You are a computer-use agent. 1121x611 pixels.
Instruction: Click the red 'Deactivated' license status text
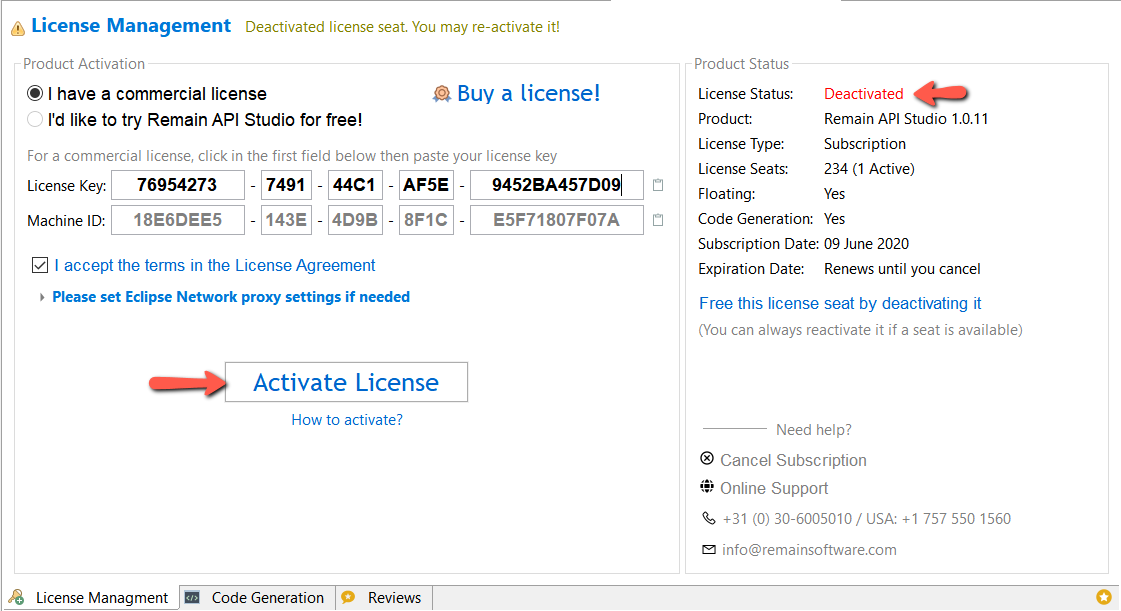[864, 94]
